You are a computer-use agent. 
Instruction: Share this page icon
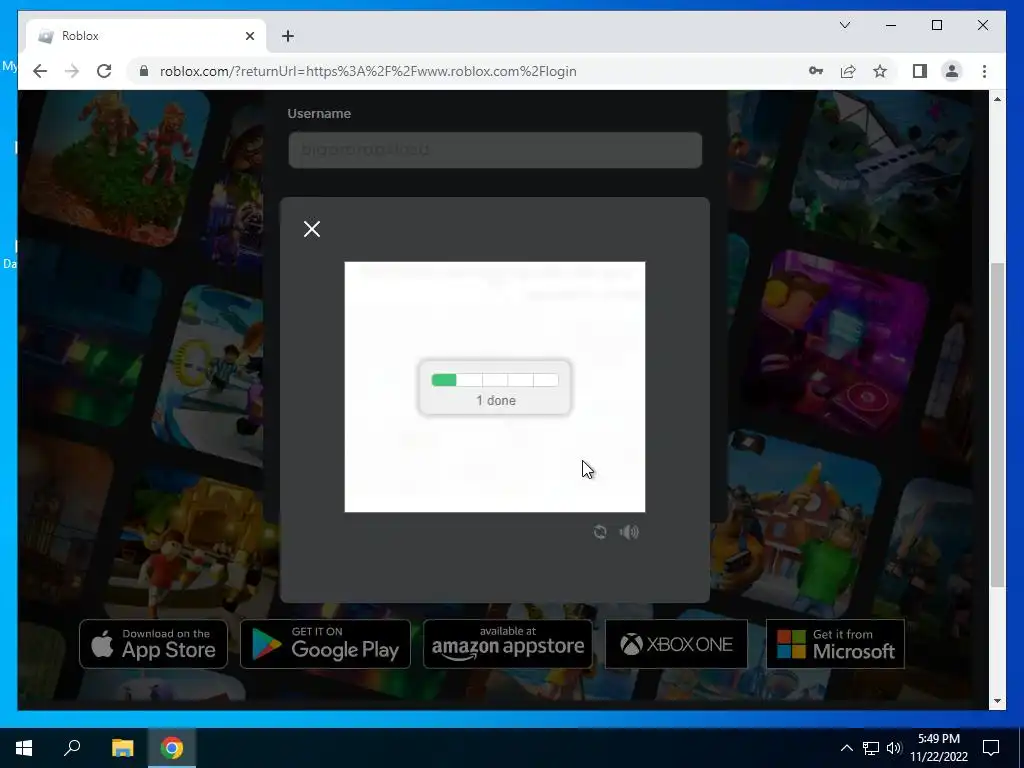pos(848,71)
